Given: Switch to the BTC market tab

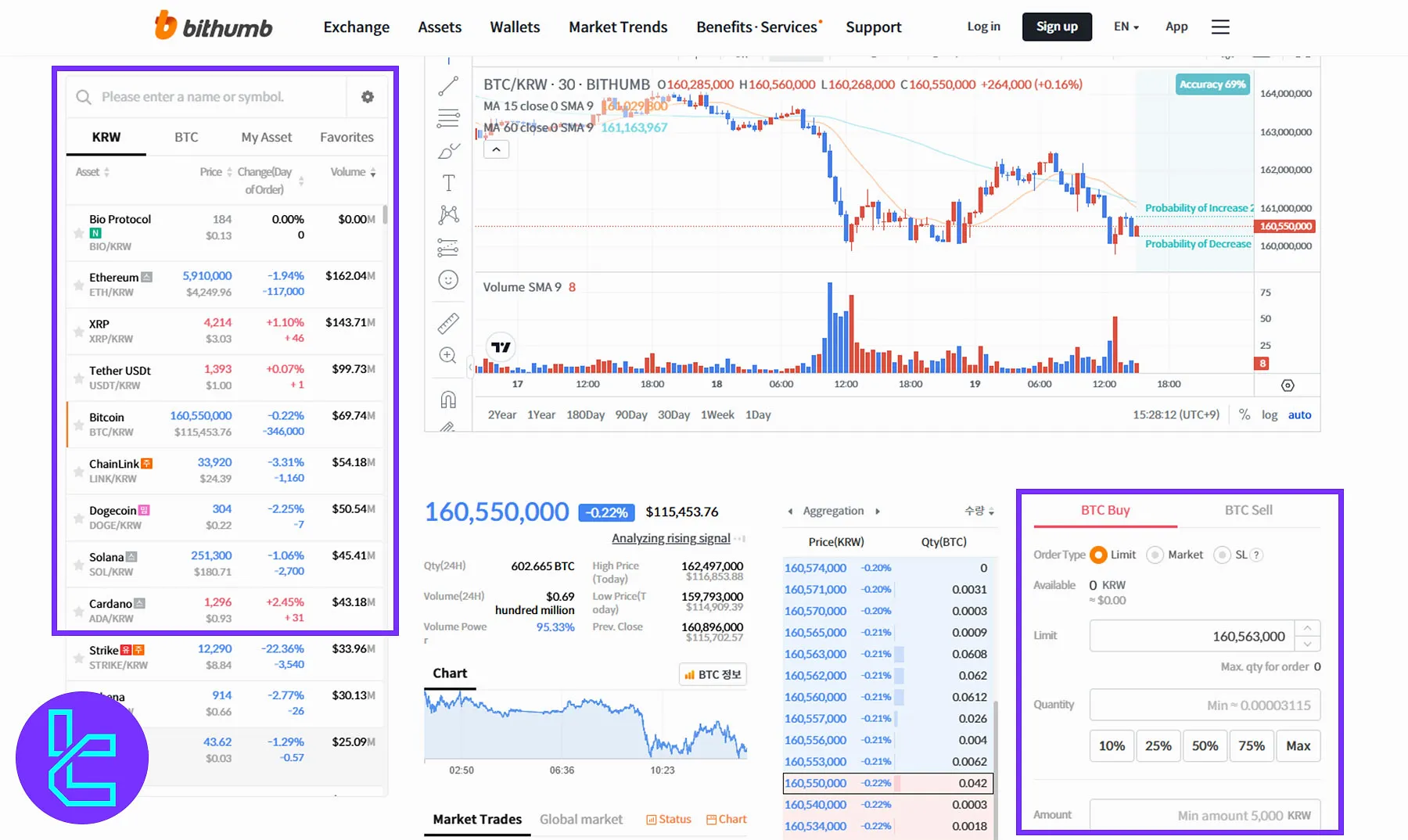Looking at the screenshot, I should (186, 137).
